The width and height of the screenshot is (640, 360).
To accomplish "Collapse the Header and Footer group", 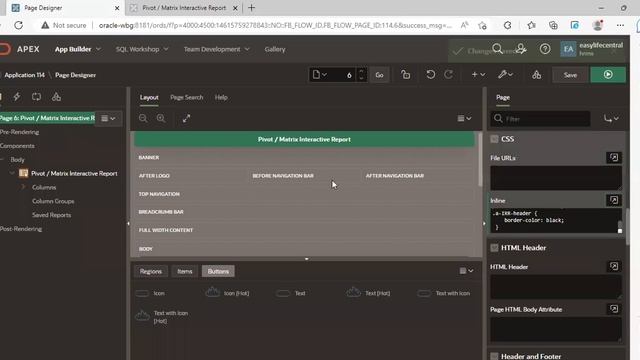I will tap(494, 356).
